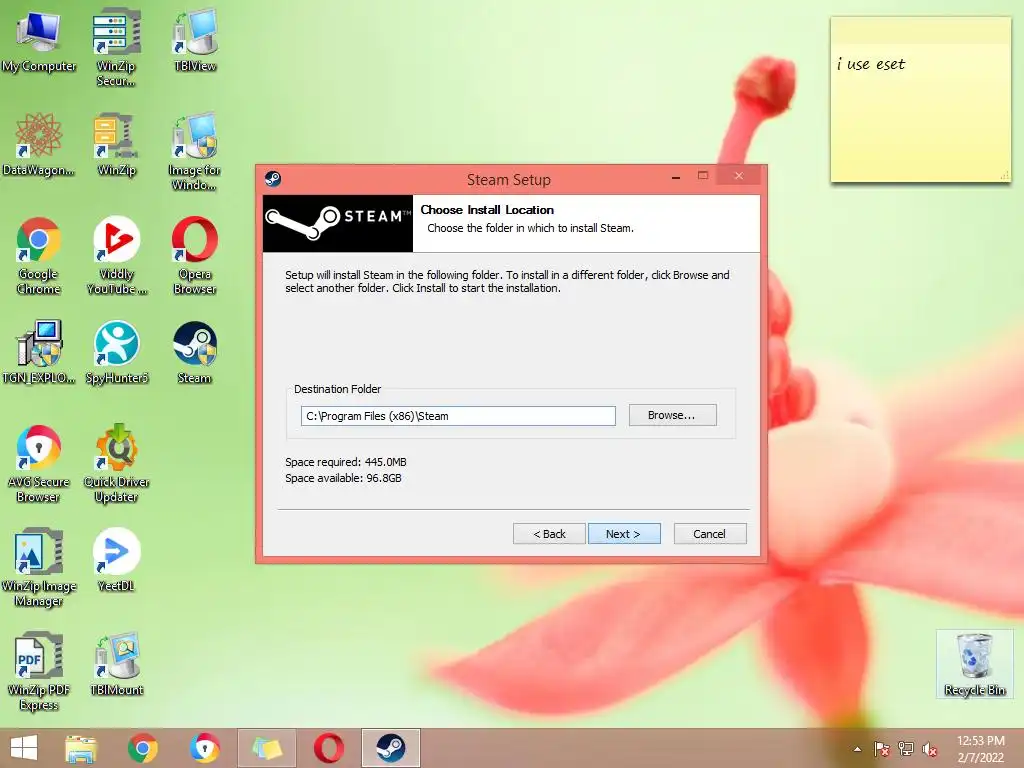Open File Explorer from the taskbar
This screenshot has width=1024, height=768.
[80, 748]
